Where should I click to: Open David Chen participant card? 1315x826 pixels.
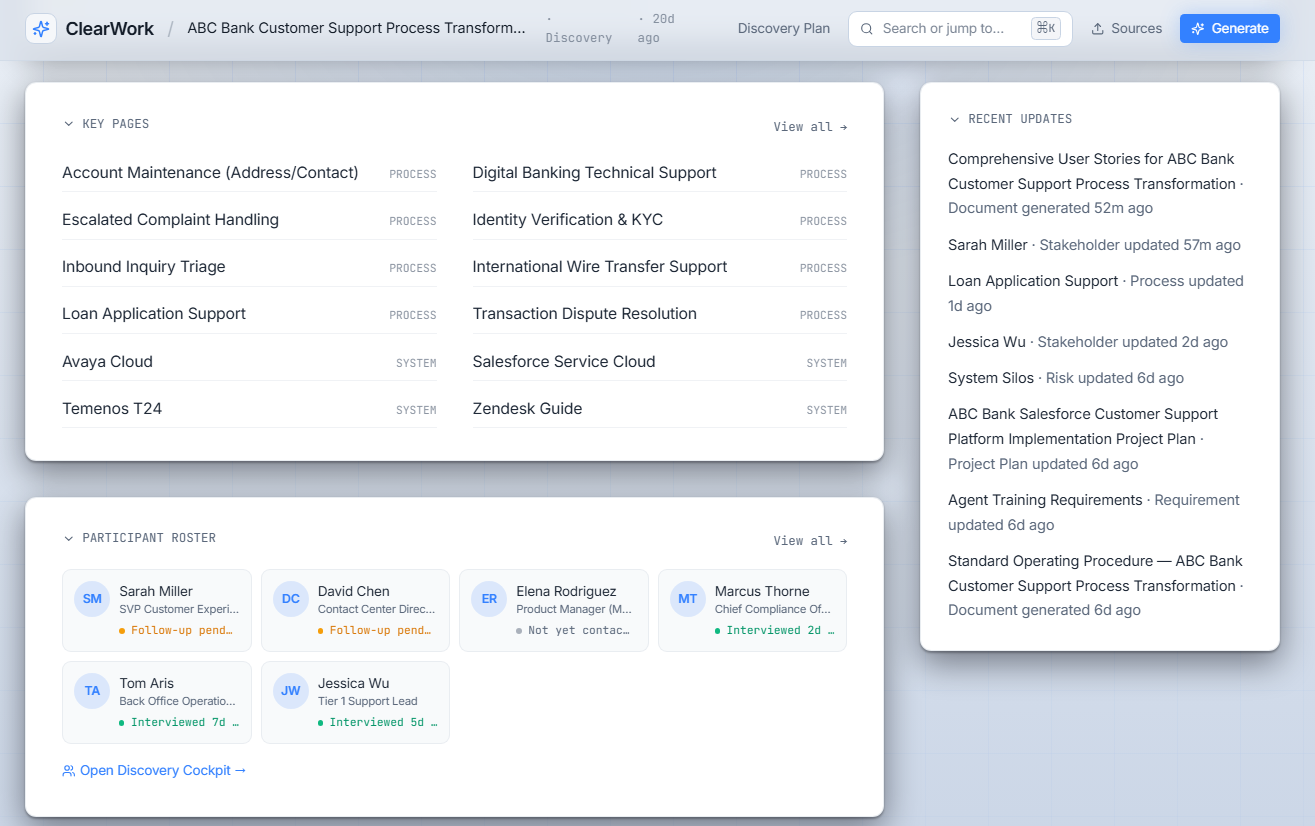tap(355, 610)
